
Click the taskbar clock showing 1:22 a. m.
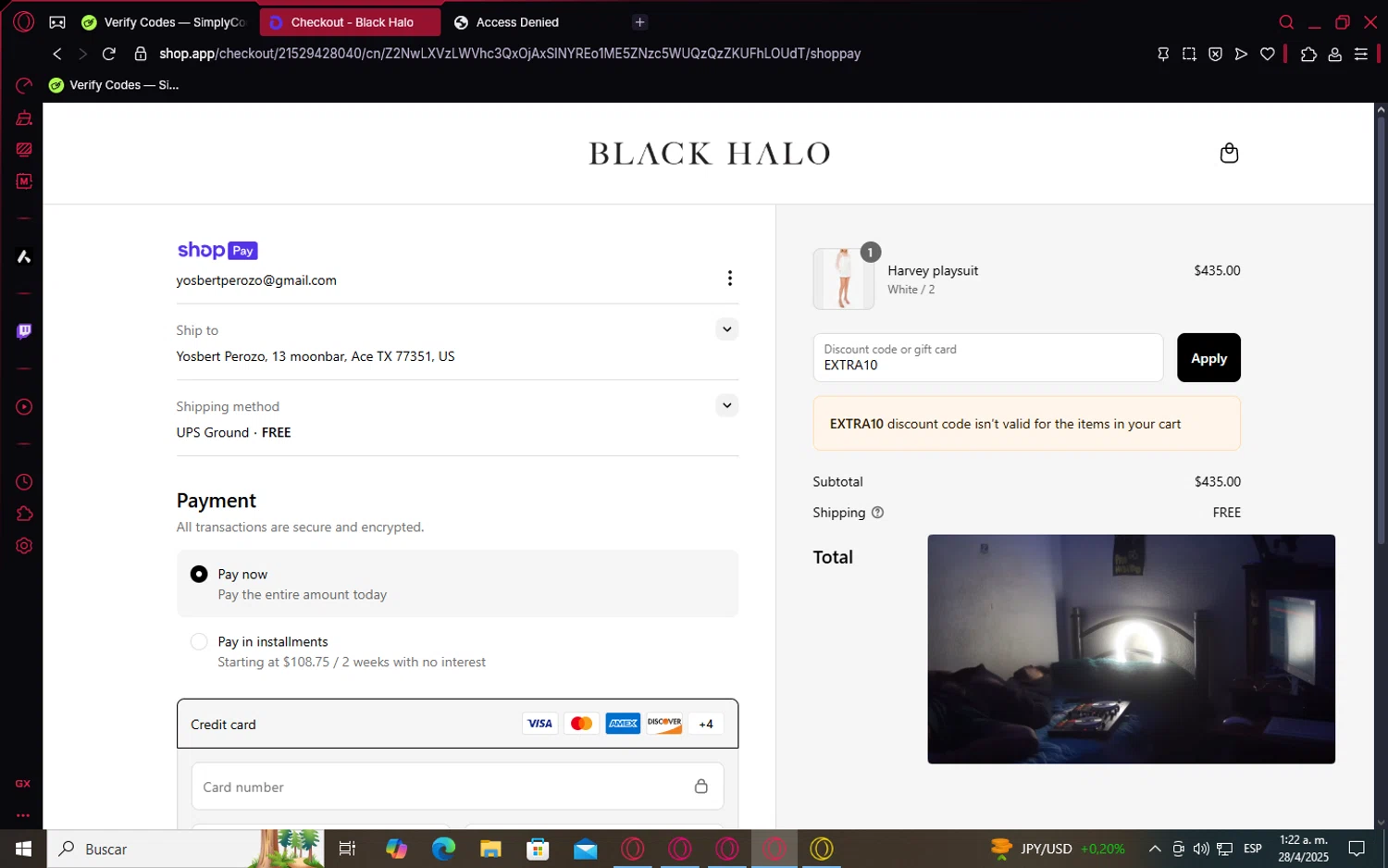coord(1303,849)
